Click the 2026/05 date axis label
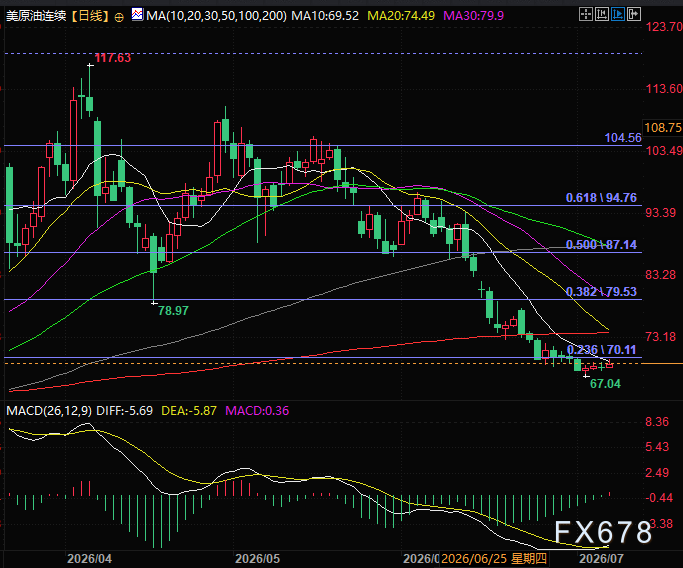 [257, 559]
